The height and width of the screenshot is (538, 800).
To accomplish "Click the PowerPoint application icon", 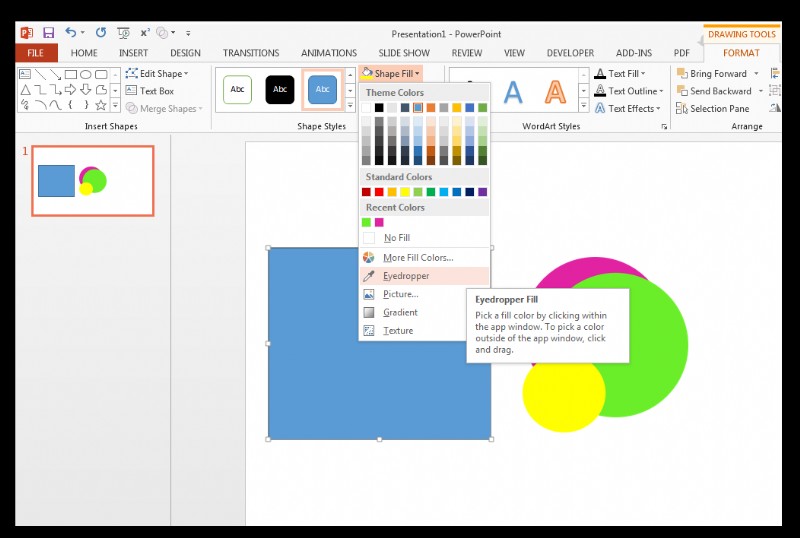I will (x=27, y=33).
